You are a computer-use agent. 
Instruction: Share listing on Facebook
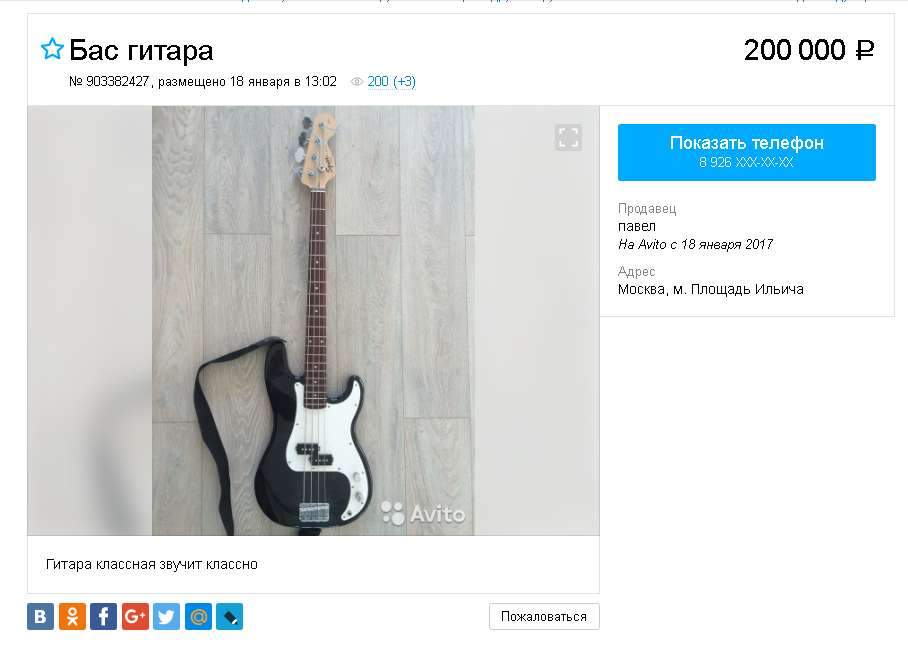104,616
